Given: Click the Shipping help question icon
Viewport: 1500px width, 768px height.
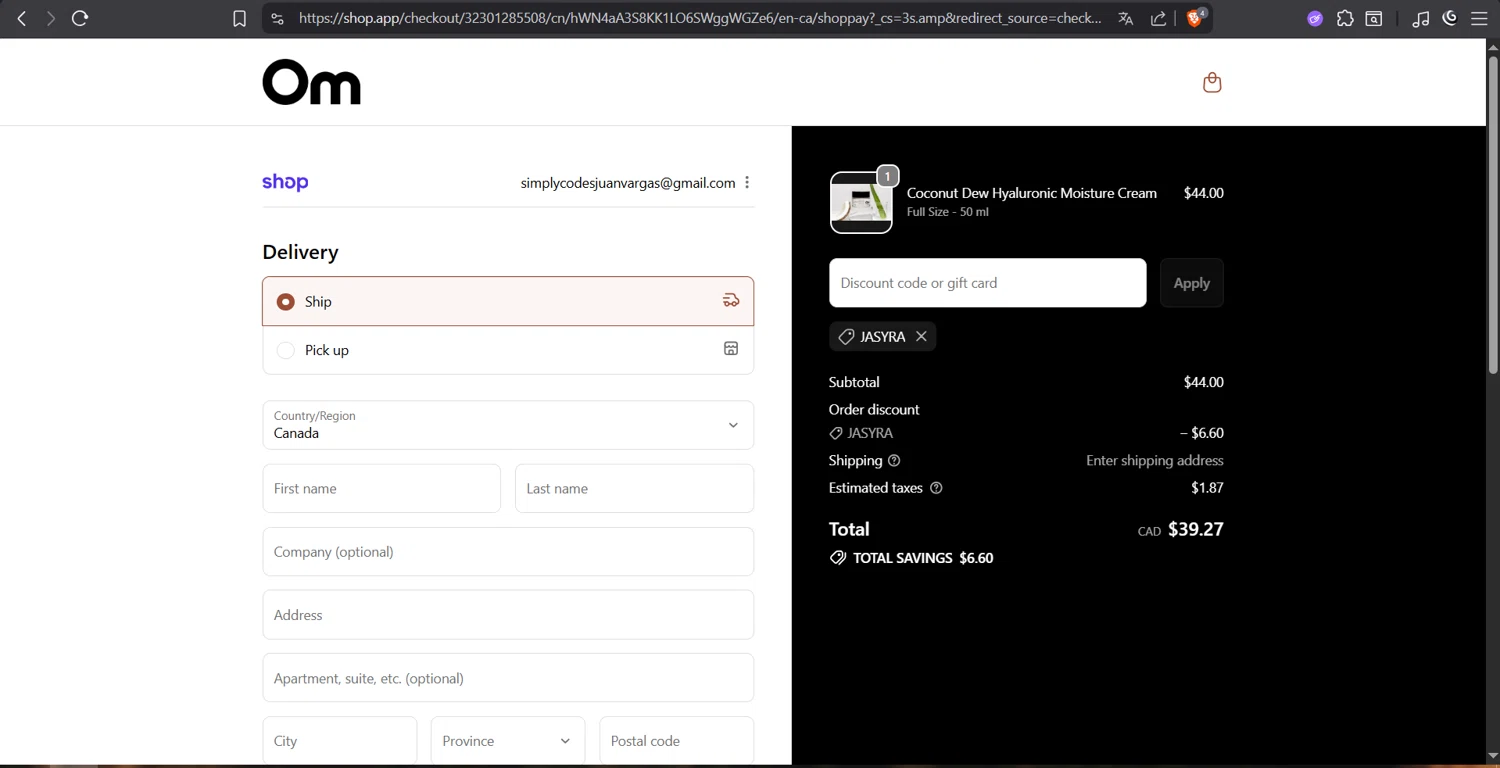Looking at the screenshot, I should coord(894,460).
